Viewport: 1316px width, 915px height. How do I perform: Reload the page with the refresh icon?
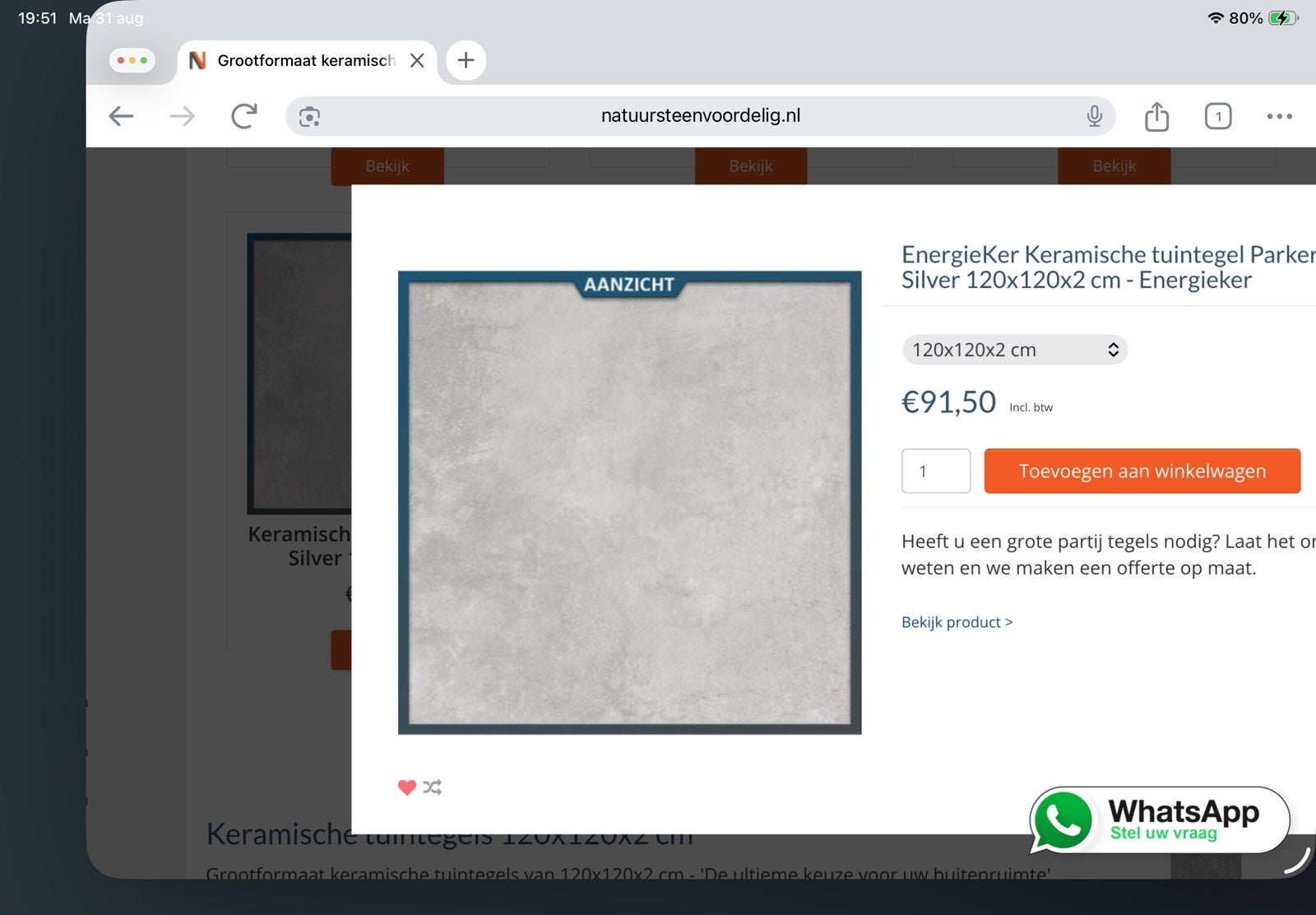click(244, 116)
